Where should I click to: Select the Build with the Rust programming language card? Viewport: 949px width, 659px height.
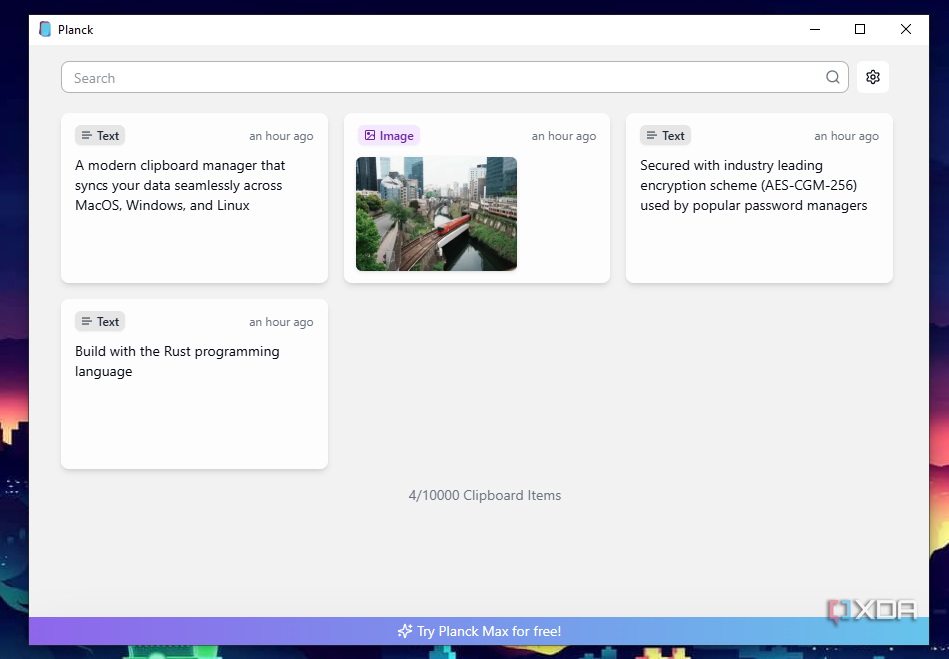194,384
